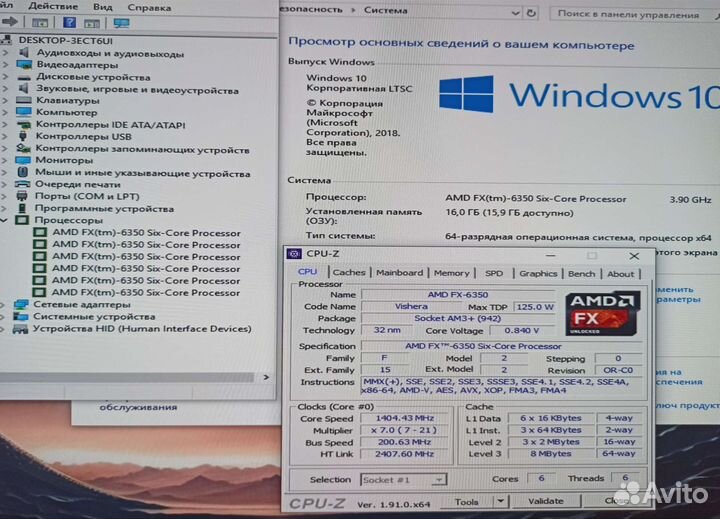Open the Socket #1 selection dropdown
Viewport: 720px width, 519px height.
point(404,480)
